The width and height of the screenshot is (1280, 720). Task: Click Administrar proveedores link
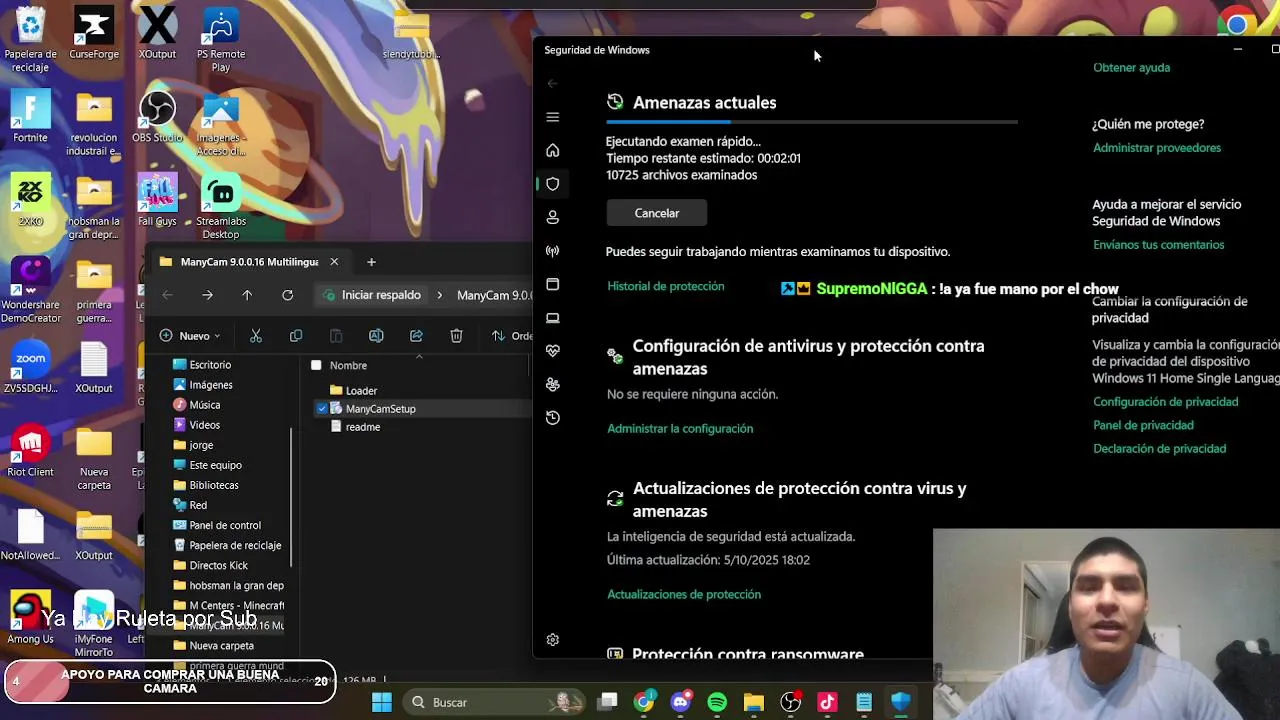tap(1157, 148)
